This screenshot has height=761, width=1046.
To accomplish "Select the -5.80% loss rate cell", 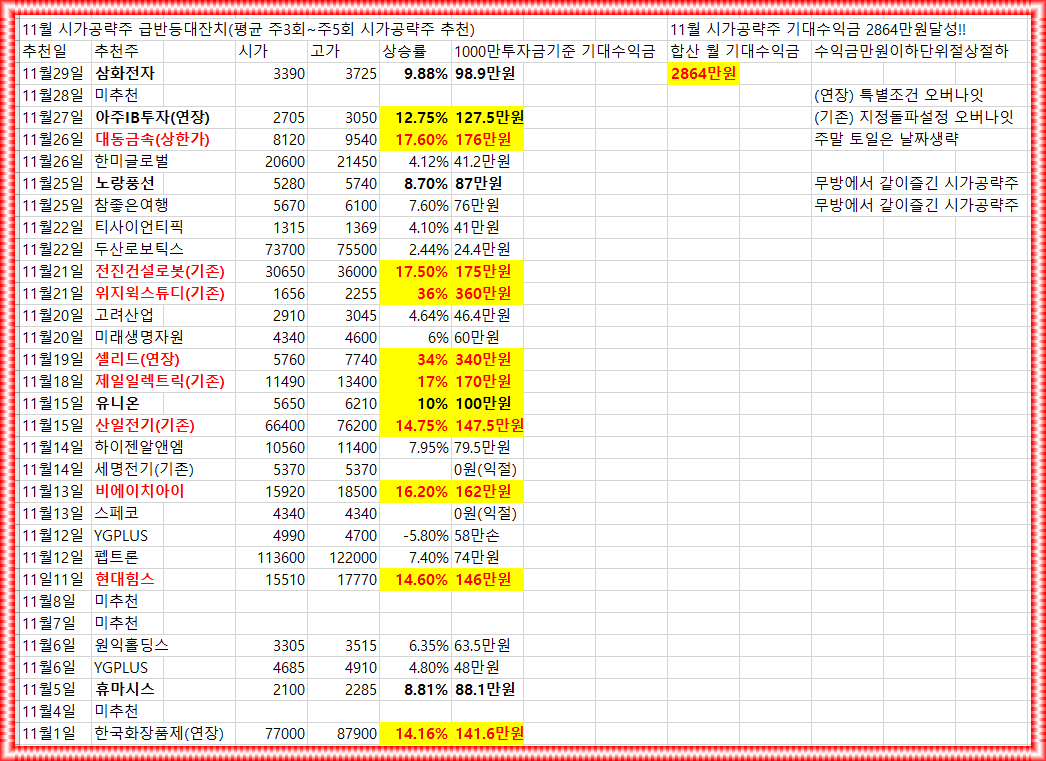I will pos(416,535).
